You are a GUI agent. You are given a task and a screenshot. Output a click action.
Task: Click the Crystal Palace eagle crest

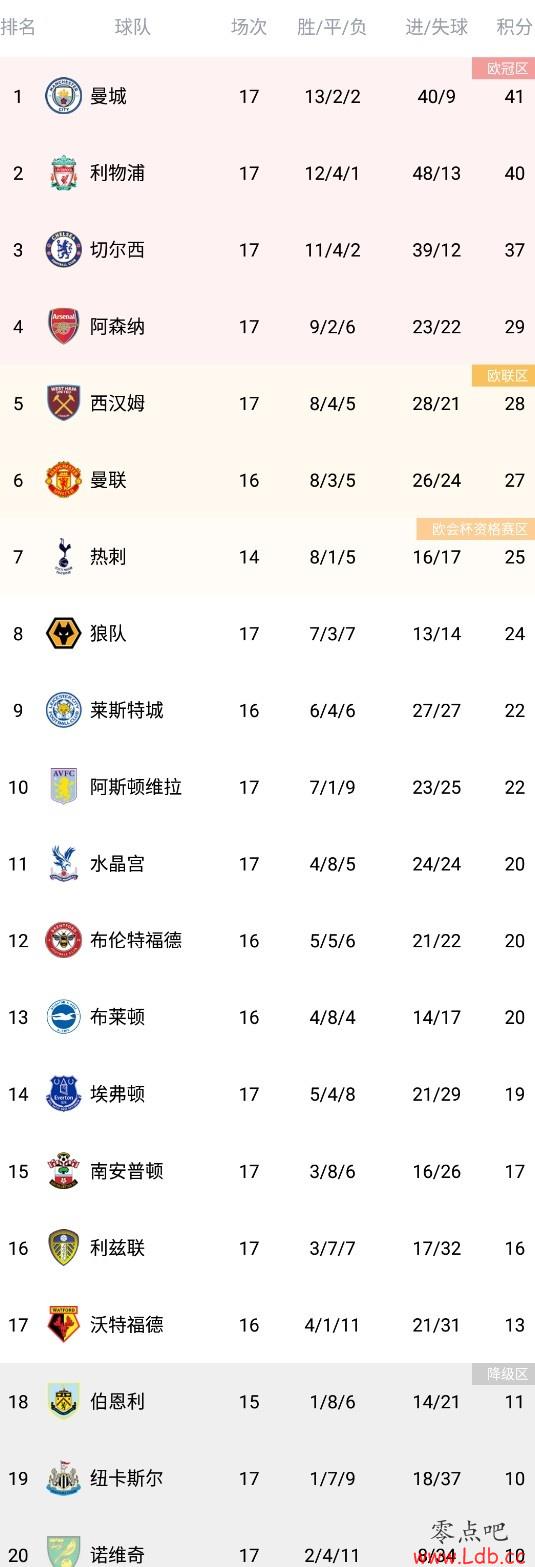64,864
